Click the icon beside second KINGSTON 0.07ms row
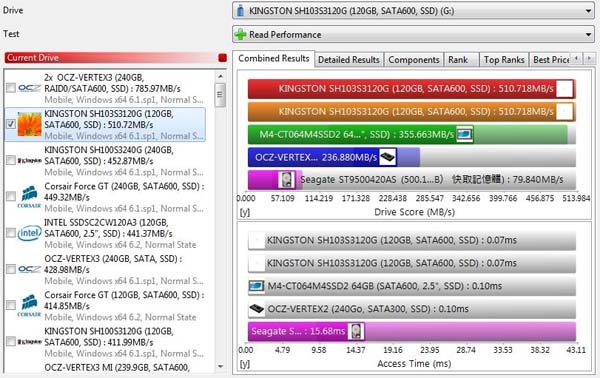This screenshot has height=378, width=600. point(256,263)
